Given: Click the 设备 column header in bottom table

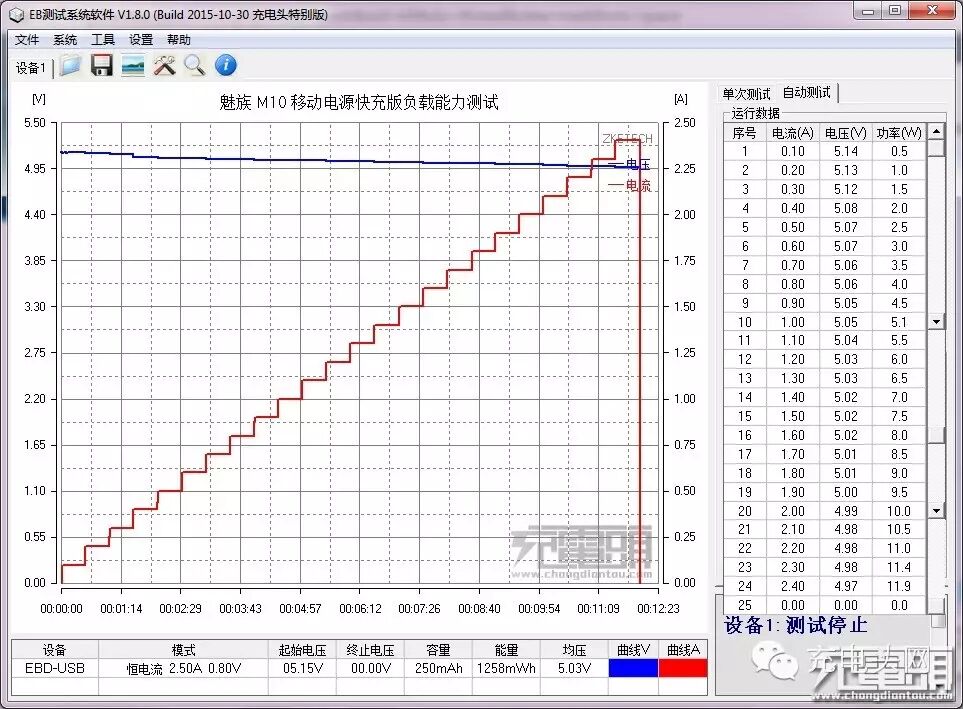Looking at the screenshot, I should point(55,650).
